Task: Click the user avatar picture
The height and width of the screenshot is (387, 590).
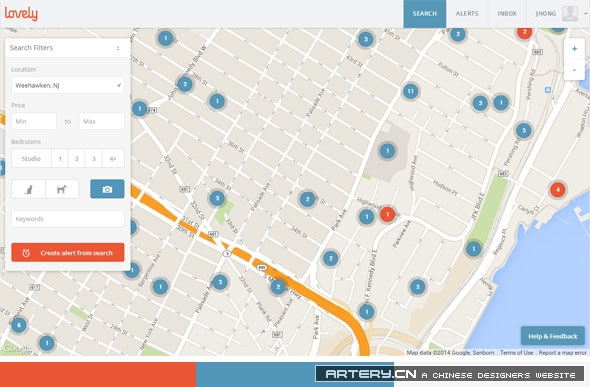Action: tap(570, 14)
